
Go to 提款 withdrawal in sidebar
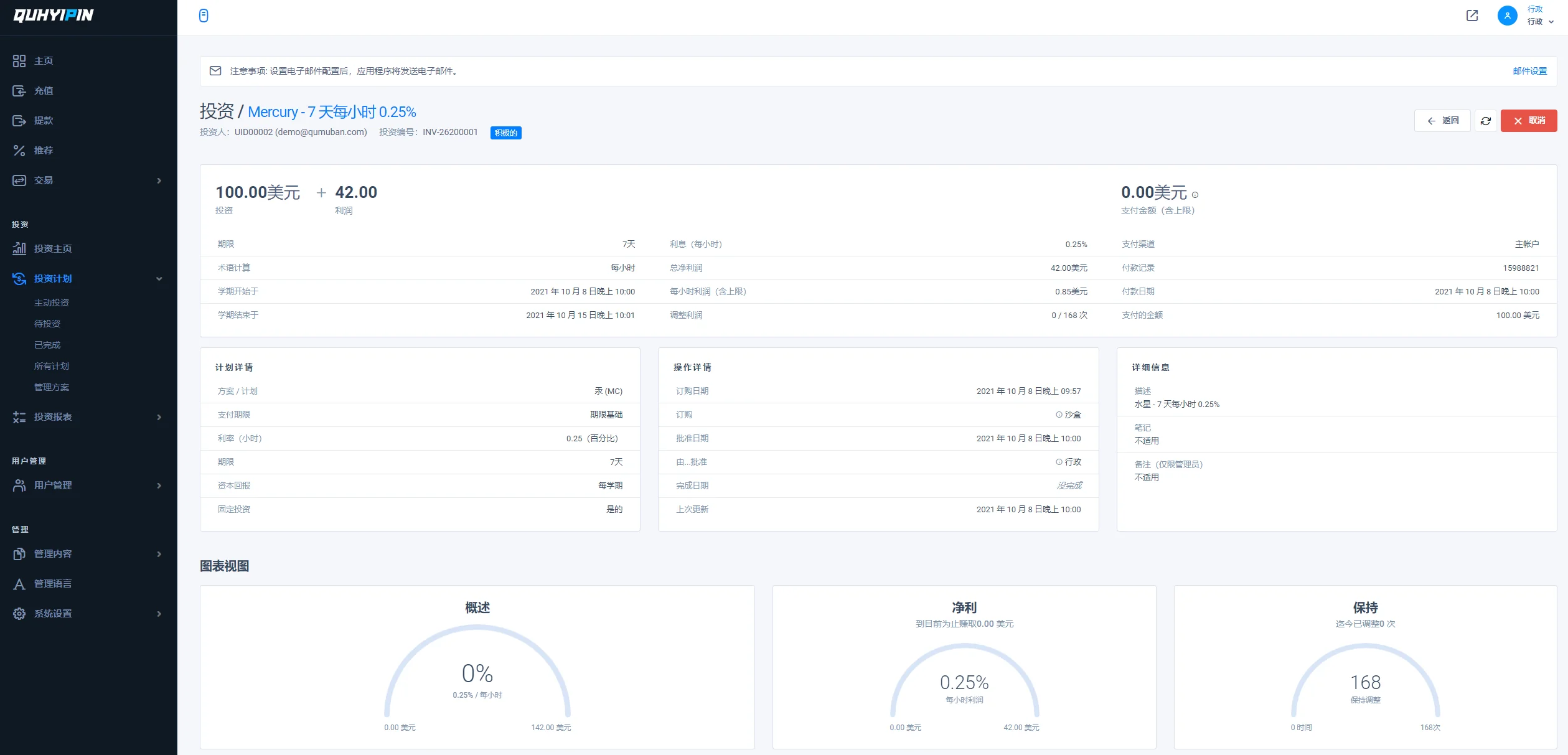click(x=44, y=121)
